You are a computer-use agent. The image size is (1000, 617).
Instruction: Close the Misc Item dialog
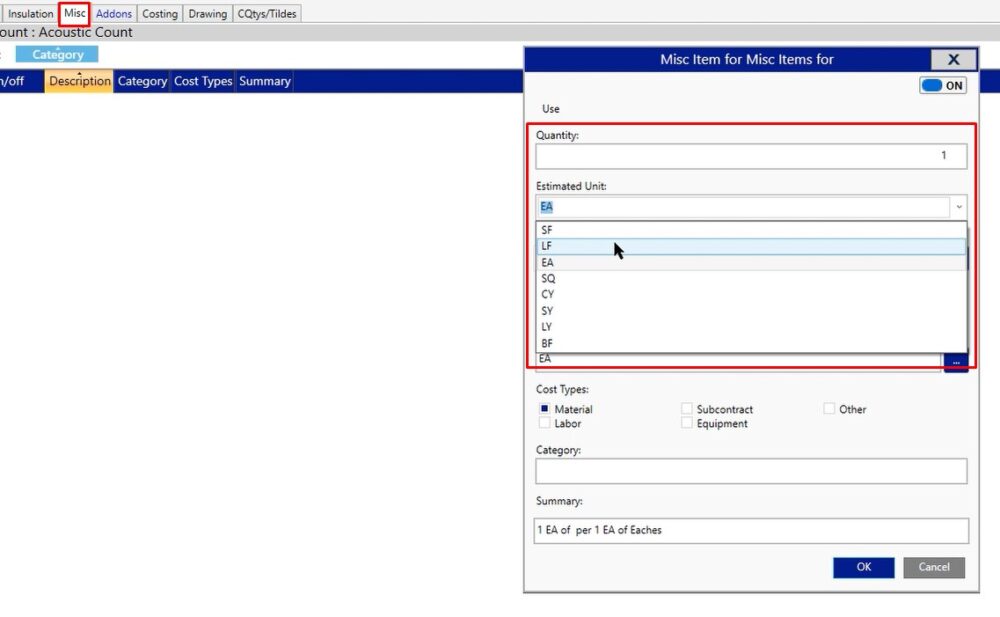953,60
